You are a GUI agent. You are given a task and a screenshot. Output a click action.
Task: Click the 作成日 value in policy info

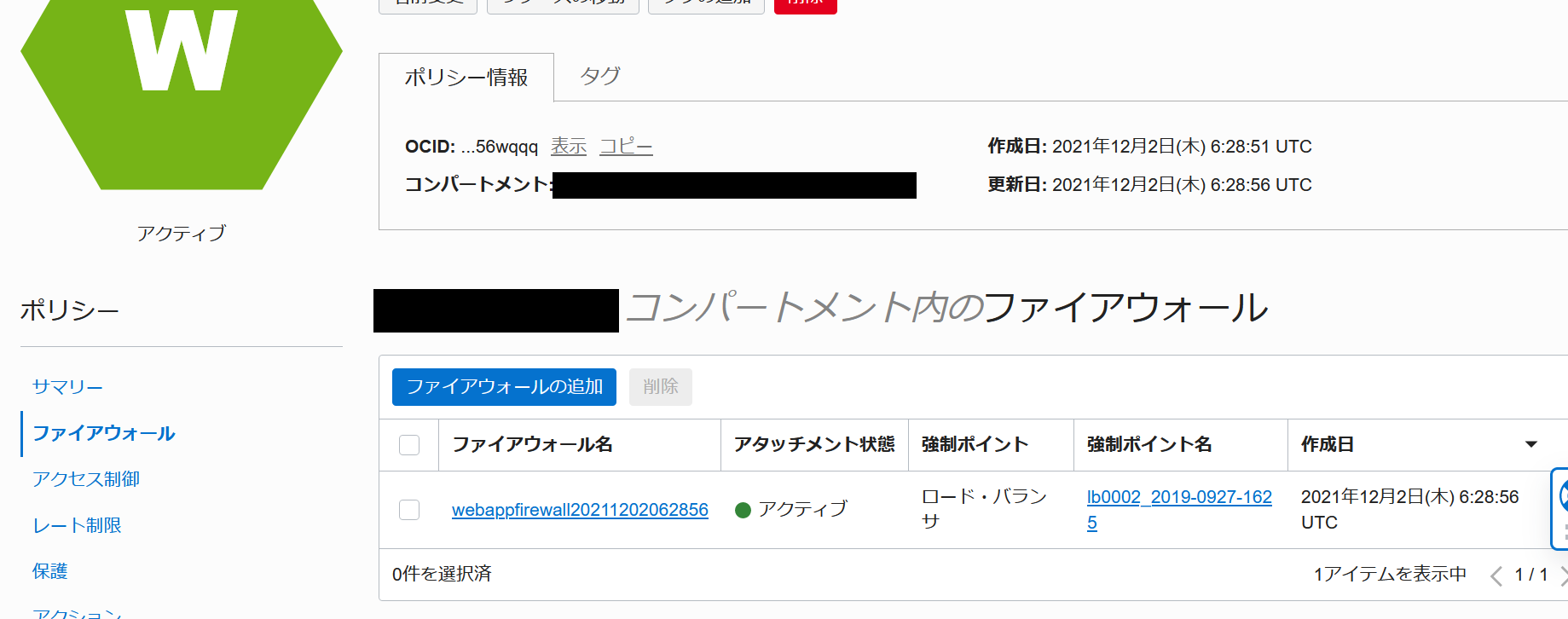1182,147
